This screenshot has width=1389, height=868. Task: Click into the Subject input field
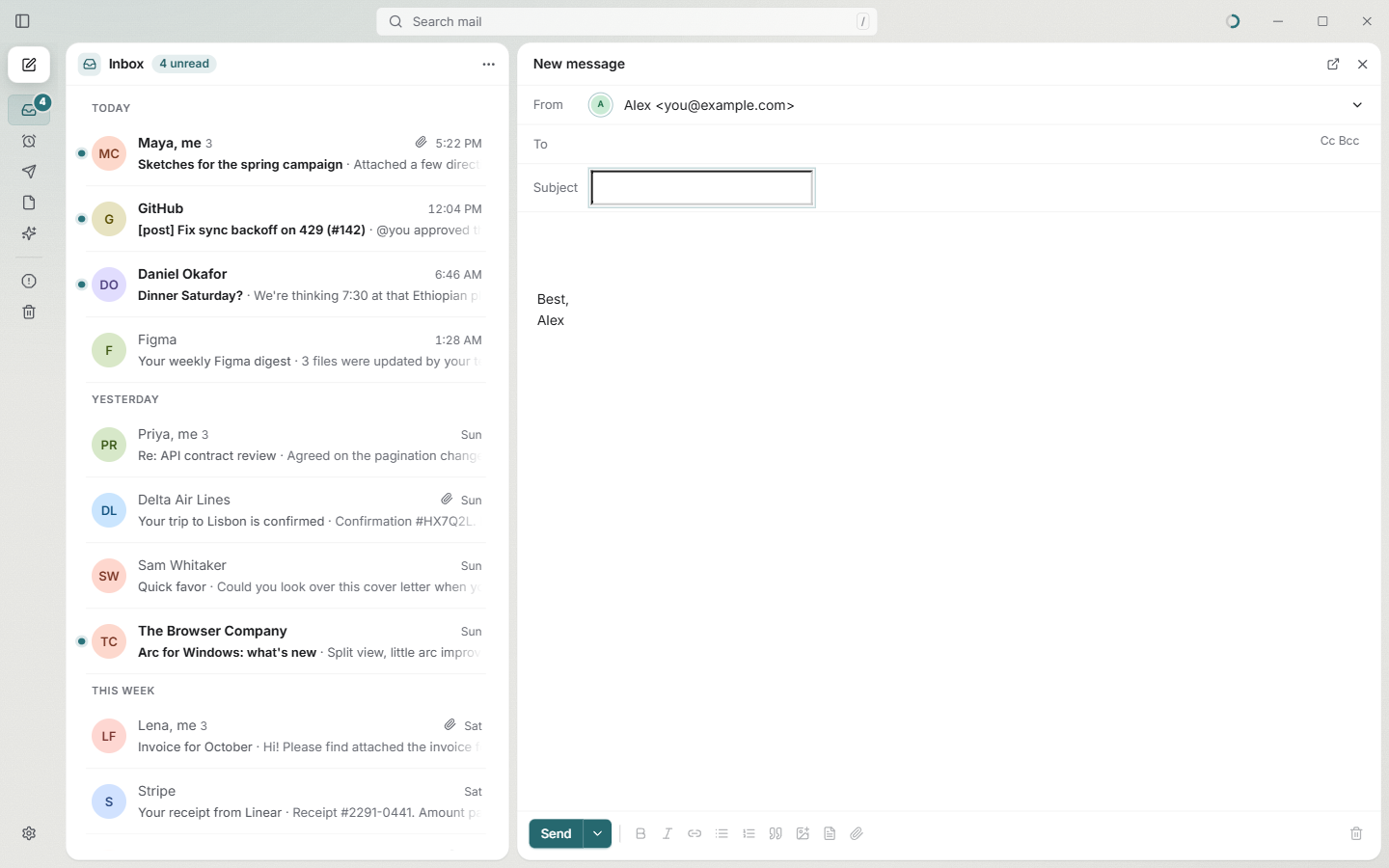click(x=702, y=188)
